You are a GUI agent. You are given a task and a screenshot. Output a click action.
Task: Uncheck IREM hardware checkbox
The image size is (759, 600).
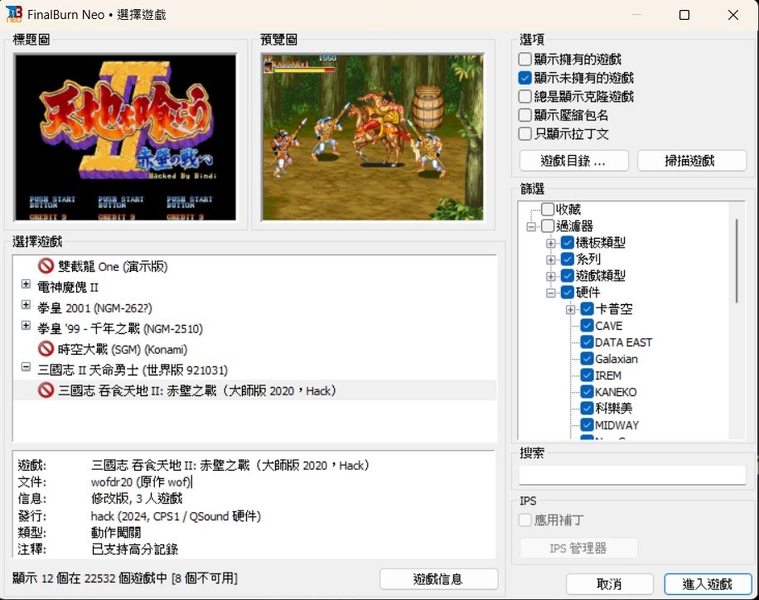tap(587, 375)
